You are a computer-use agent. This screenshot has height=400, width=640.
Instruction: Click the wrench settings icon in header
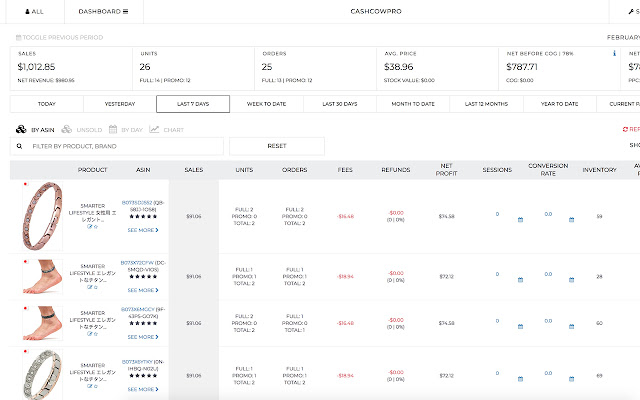tap(631, 11)
